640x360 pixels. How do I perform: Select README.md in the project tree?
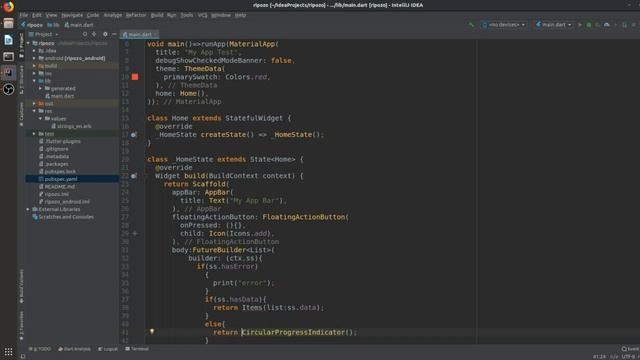[x=59, y=187]
